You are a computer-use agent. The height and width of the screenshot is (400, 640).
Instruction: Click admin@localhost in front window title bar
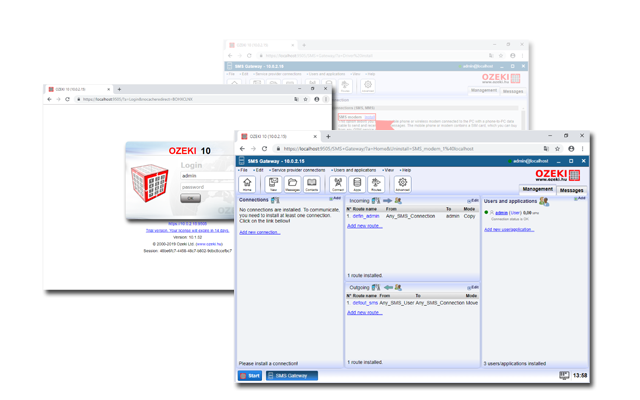click(530, 161)
